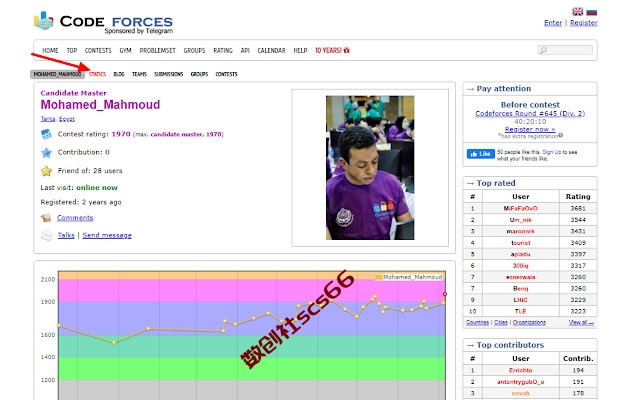Click the Send message link
The image size is (640, 400).
107,236
